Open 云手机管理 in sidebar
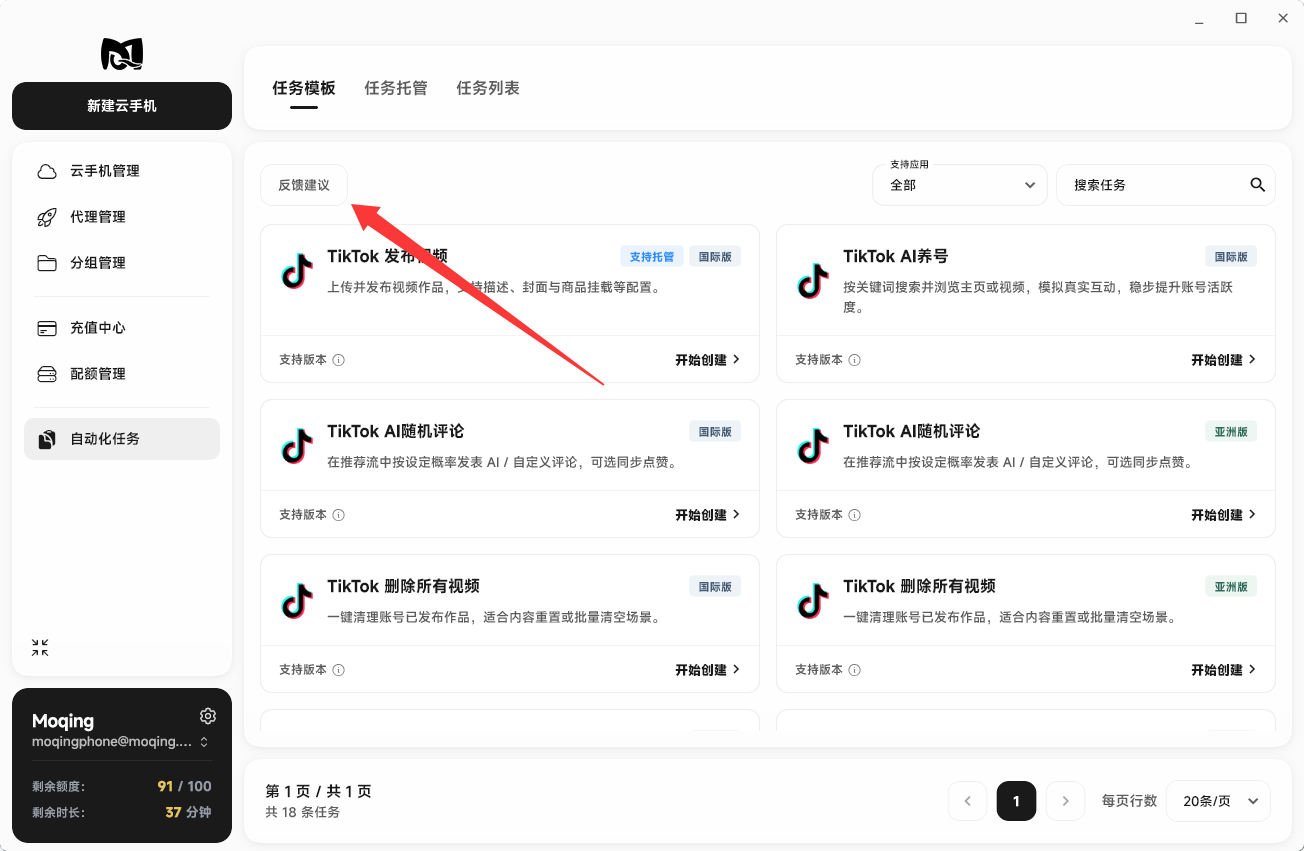This screenshot has width=1304, height=851. pos(122,171)
